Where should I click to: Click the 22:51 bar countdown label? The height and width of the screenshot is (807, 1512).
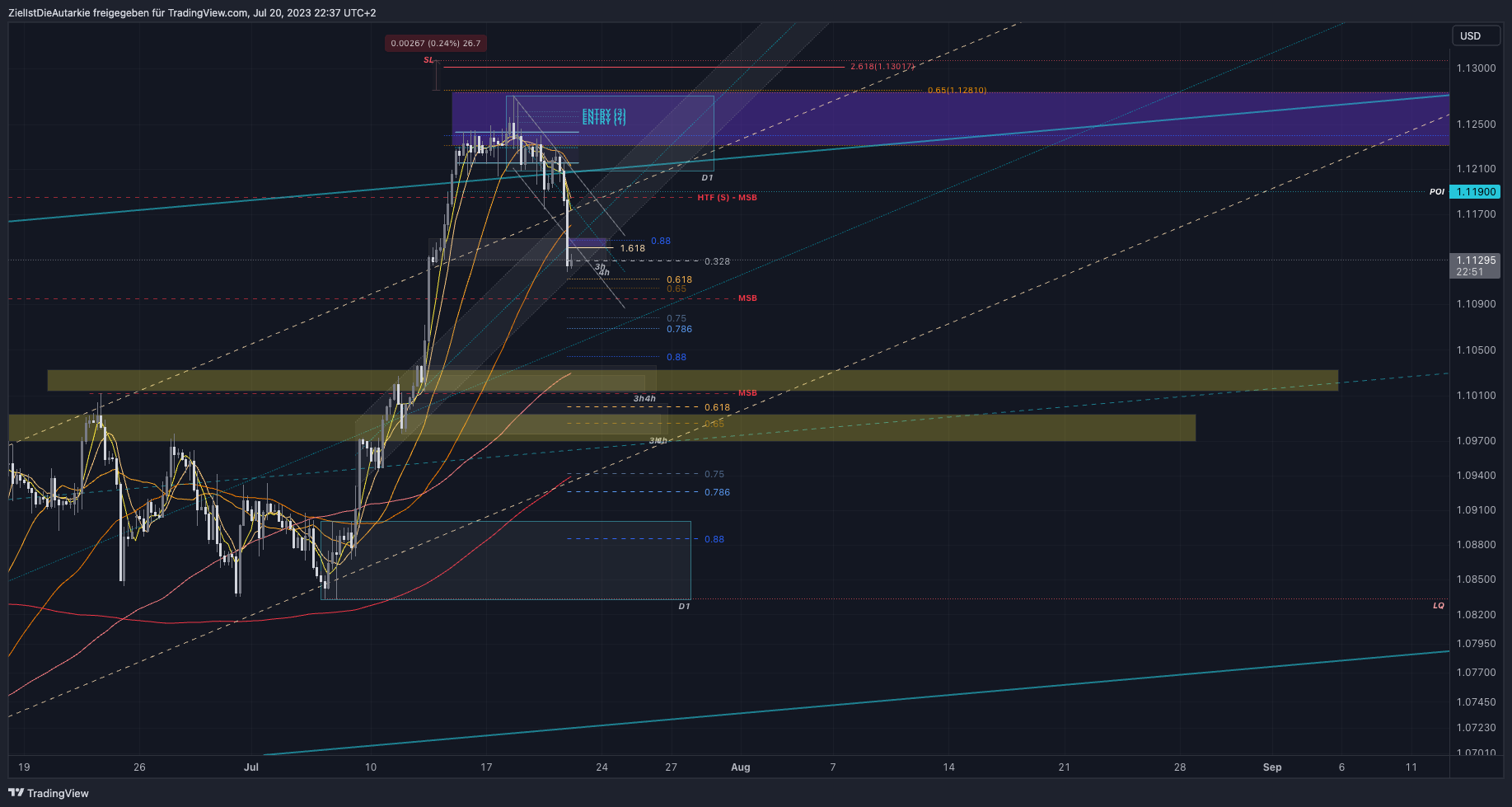coord(1469,271)
